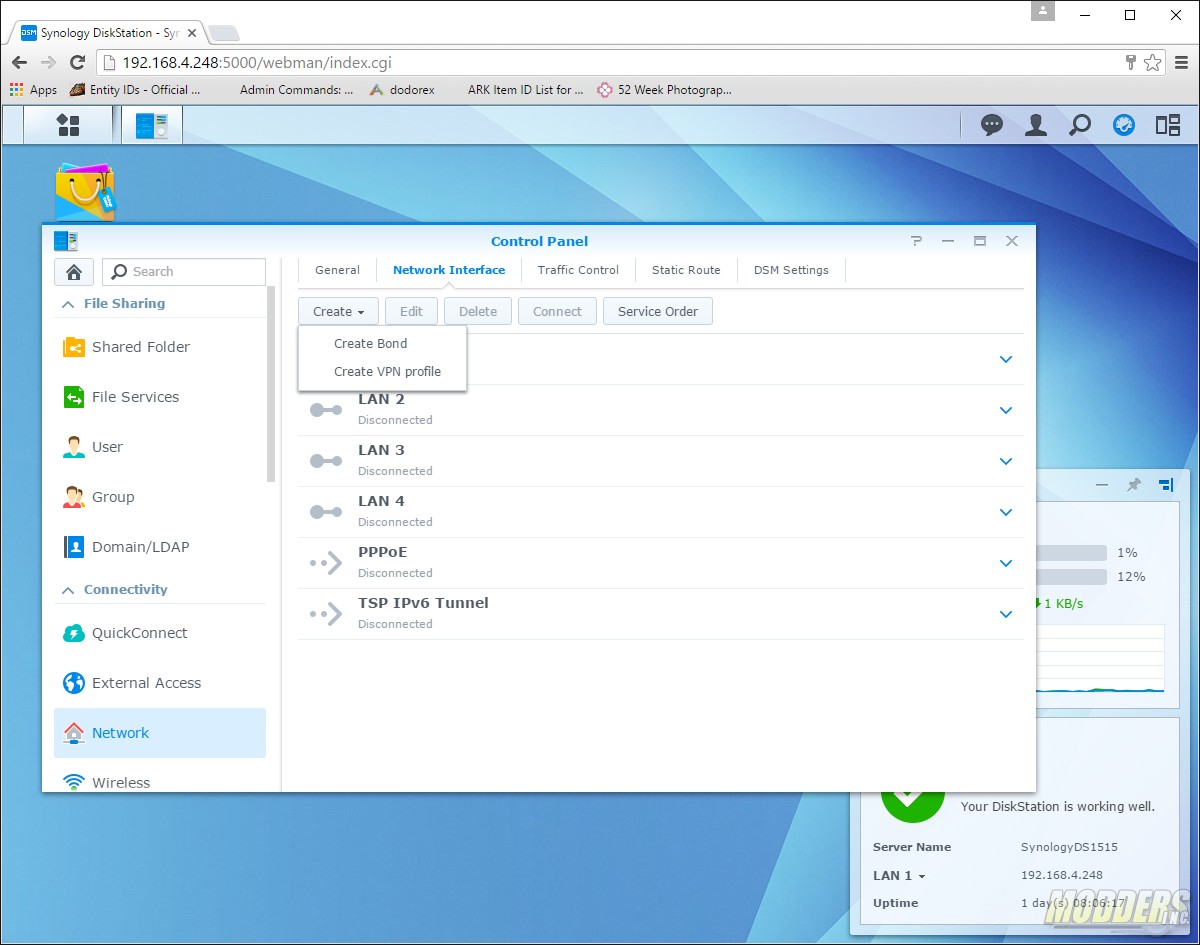Open widget panel settings icon
This screenshot has width=1200, height=945.
tap(1166, 484)
